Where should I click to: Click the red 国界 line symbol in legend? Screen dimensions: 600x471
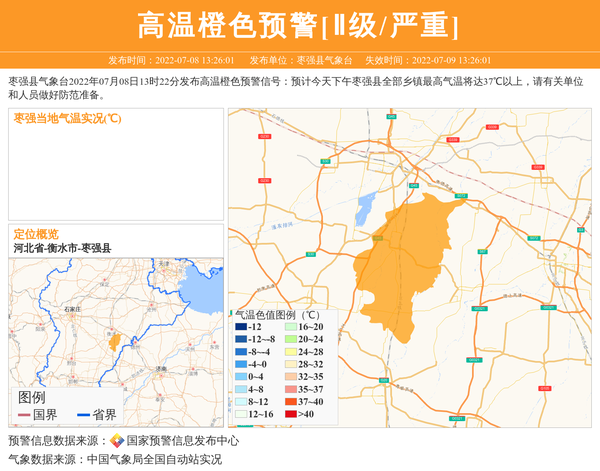pos(24,415)
